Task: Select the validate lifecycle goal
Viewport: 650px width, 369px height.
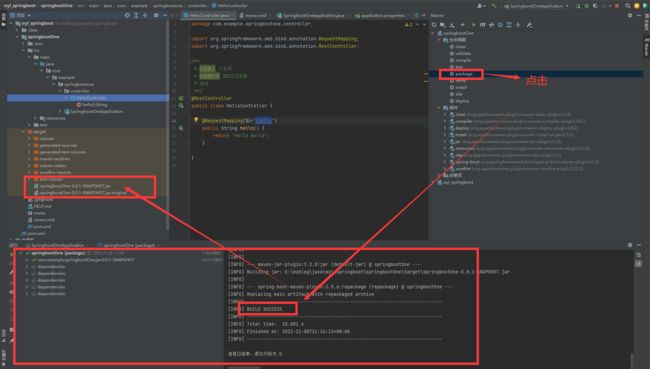Action: click(x=463, y=53)
